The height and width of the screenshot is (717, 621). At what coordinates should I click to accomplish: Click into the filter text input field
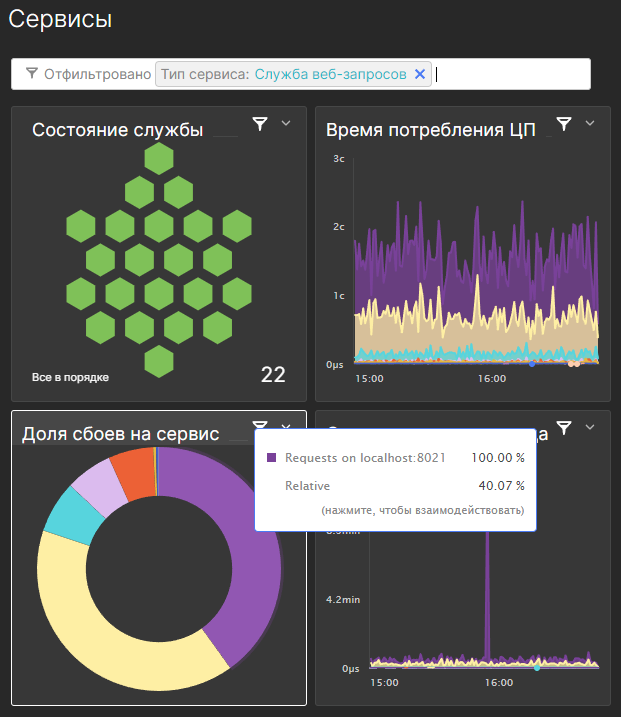point(510,74)
